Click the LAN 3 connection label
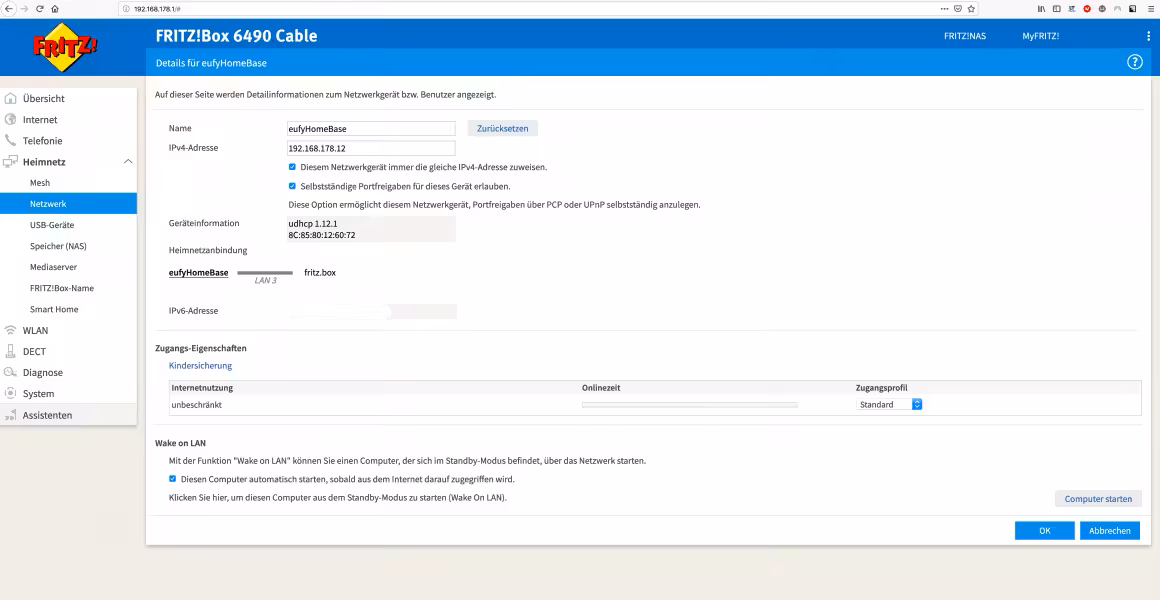Screen dimensions: 1160x600 point(265,281)
